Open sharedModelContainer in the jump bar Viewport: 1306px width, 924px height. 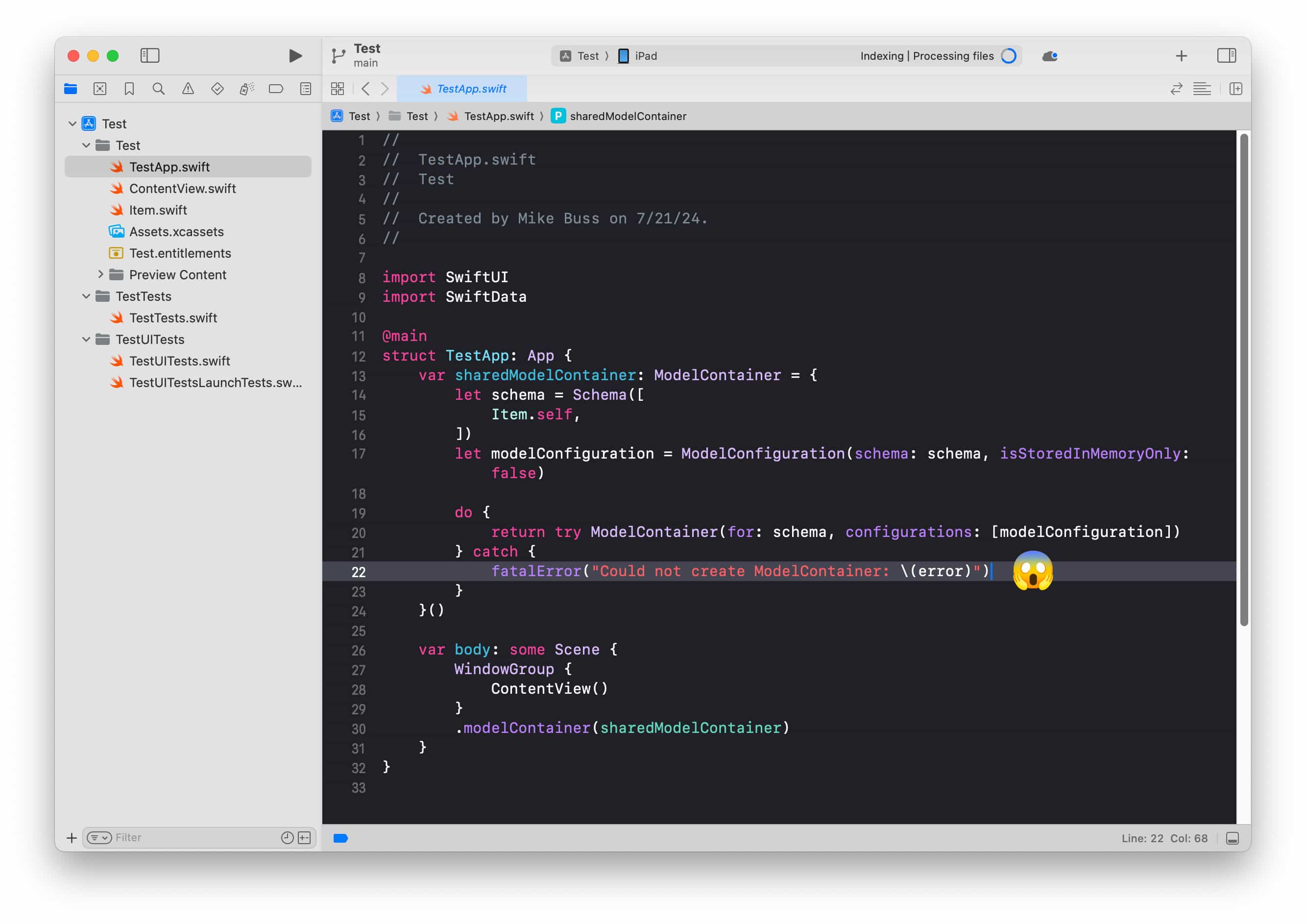pos(628,116)
